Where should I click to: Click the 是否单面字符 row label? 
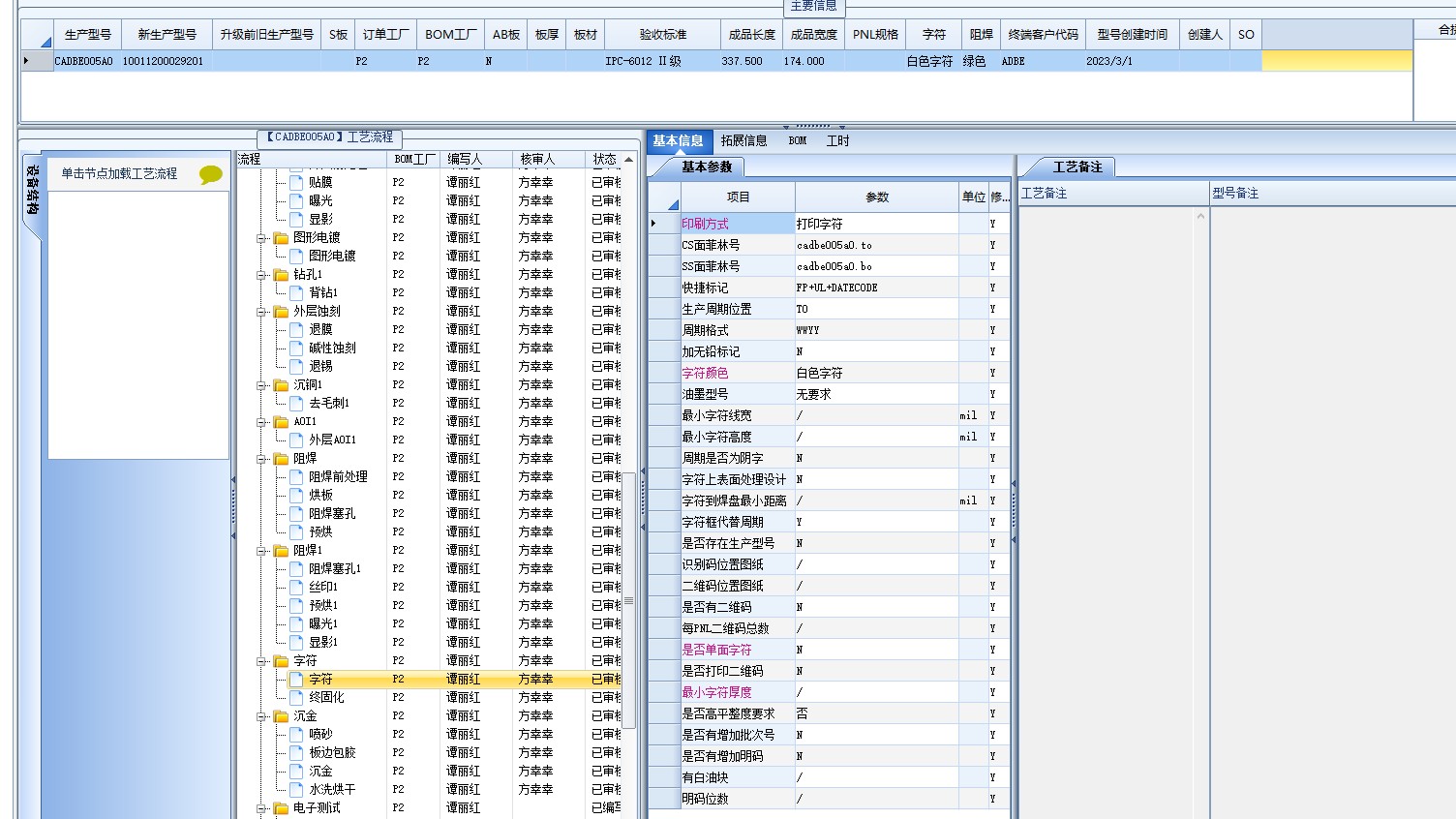click(x=737, y=650)
